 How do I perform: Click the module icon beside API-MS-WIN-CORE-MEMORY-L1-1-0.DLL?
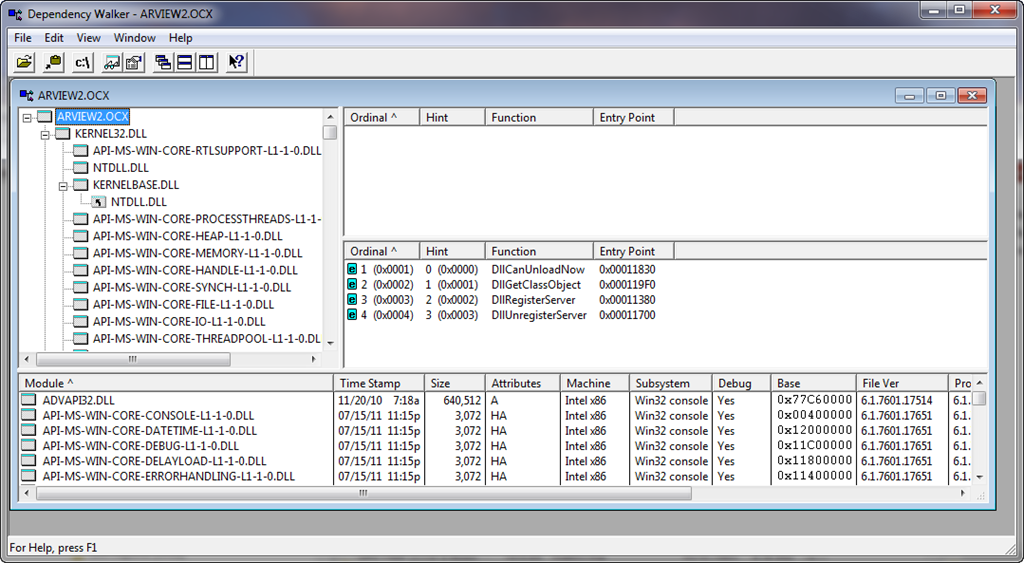80,253
